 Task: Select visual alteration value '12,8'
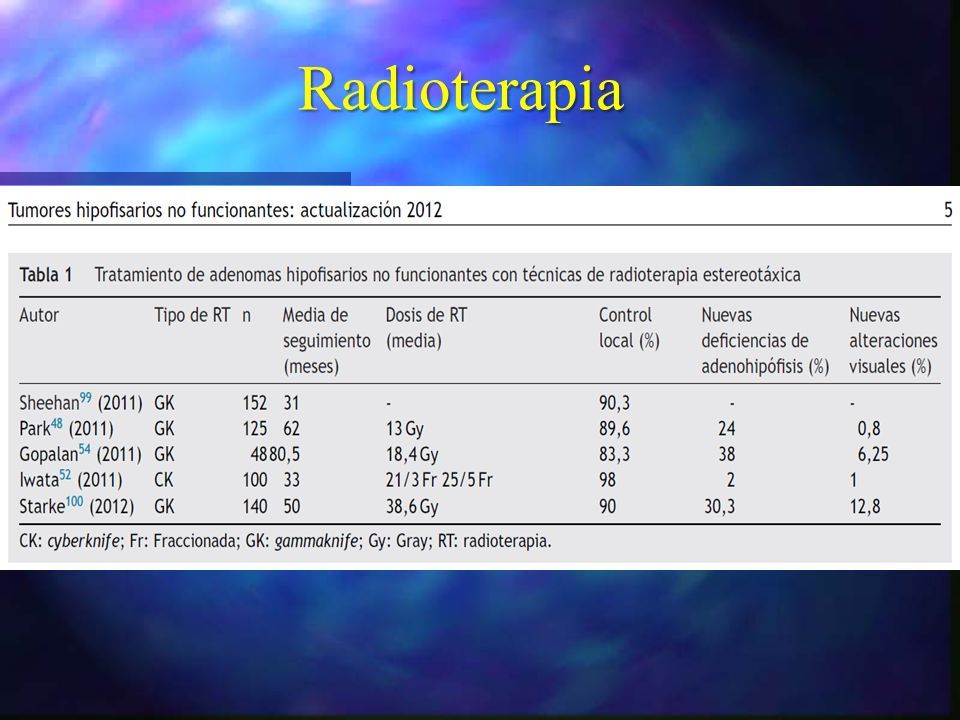click(x=865, y=507)
